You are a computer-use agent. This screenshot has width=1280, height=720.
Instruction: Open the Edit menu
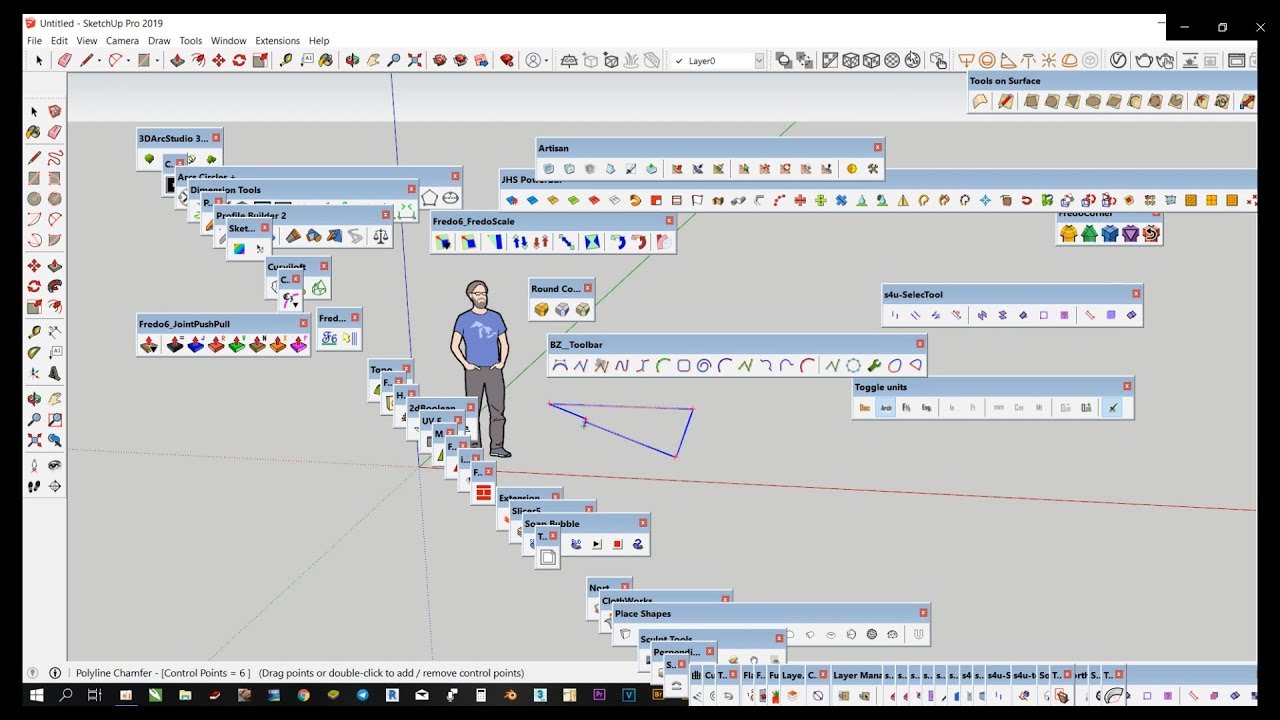[x=60, y=41]
